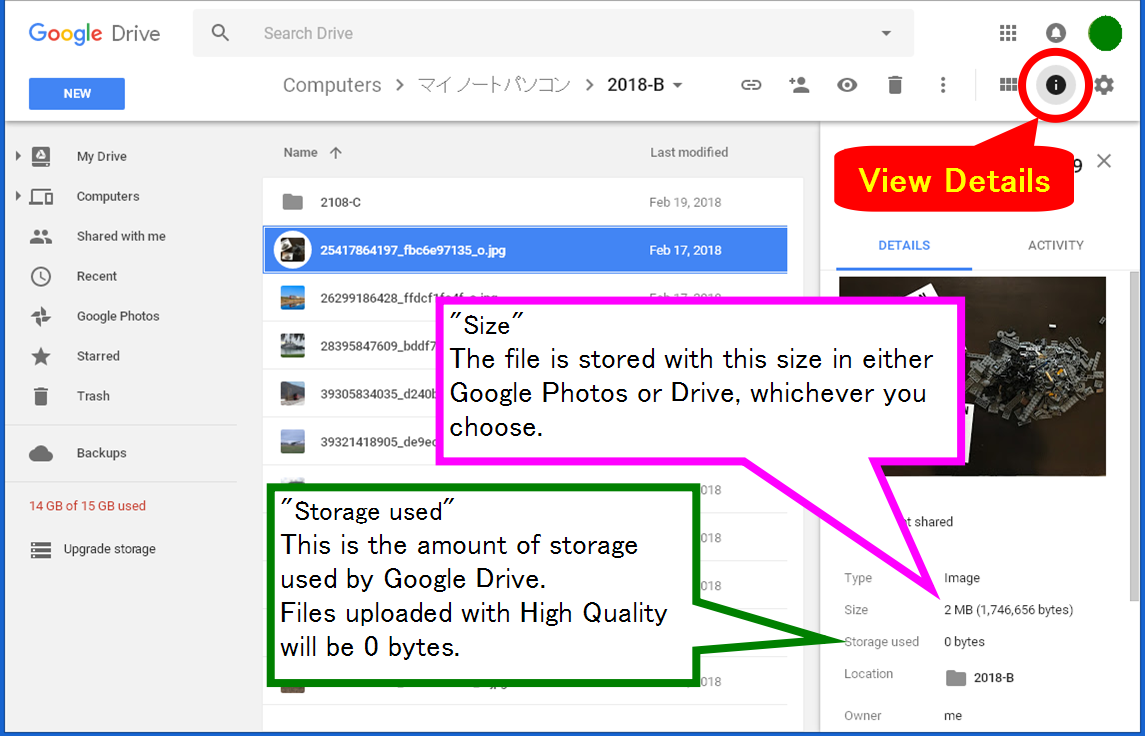
Task: Click the Shared with me people icon
Action: click(x=41, y=237)
